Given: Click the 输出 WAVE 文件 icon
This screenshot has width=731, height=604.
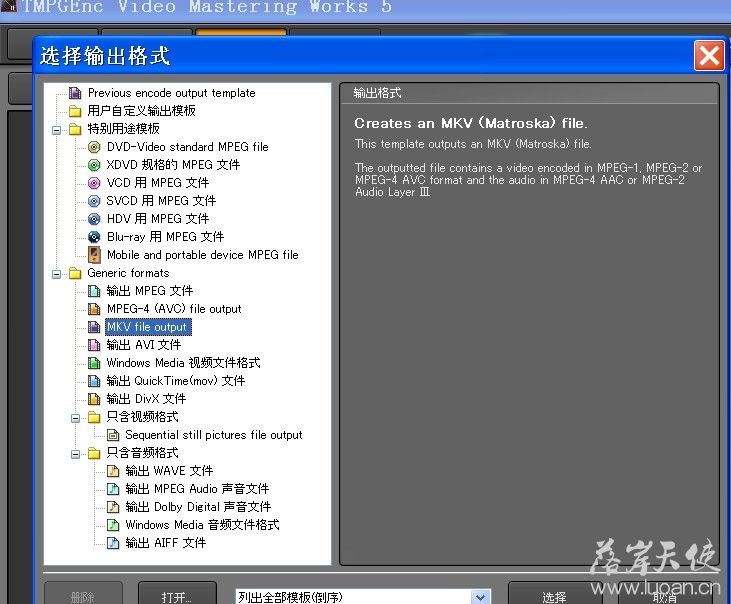Looking at the screenshot, I should point(113,471).
